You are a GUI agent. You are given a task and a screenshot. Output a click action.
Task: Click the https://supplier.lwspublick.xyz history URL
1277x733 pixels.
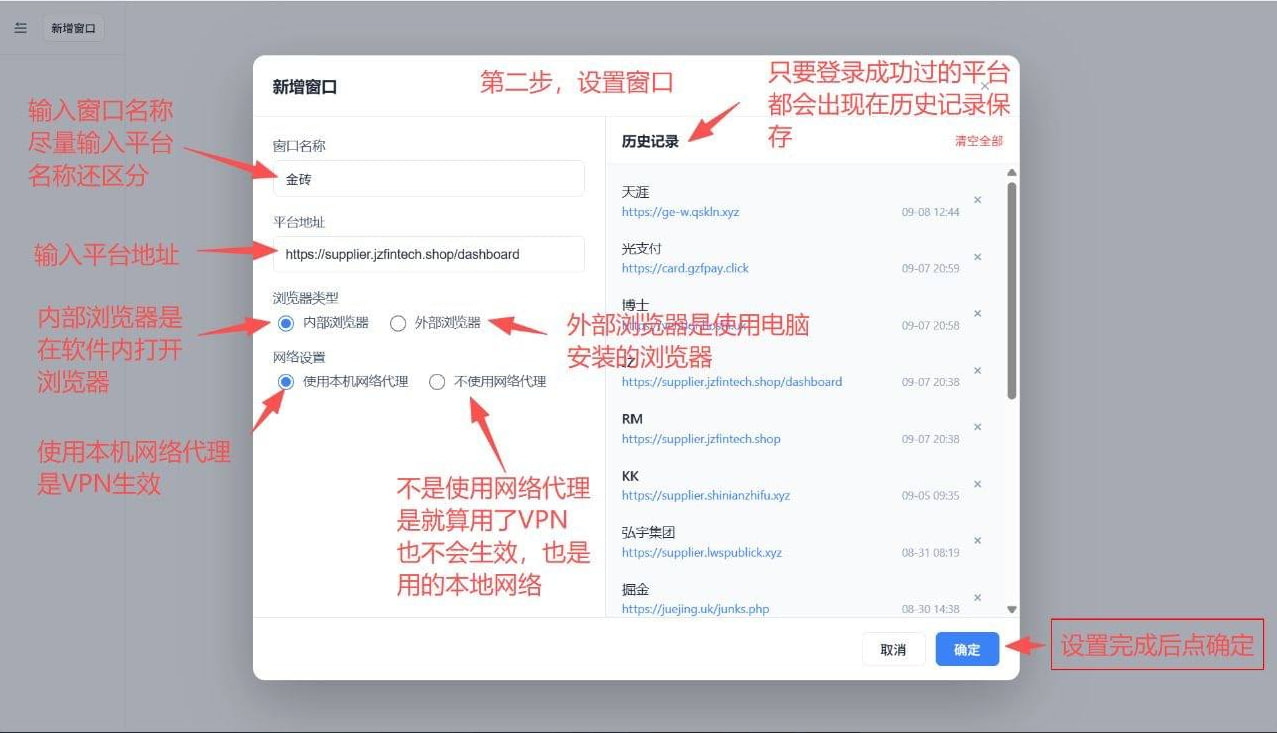point(702,553)
